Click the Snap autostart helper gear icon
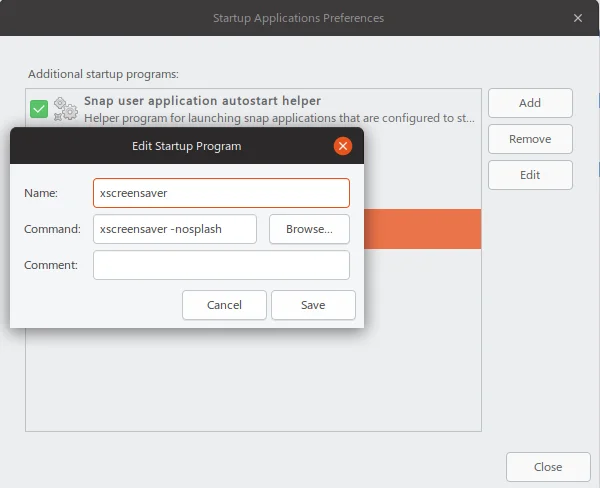600x488 pixels. point(66,109)
